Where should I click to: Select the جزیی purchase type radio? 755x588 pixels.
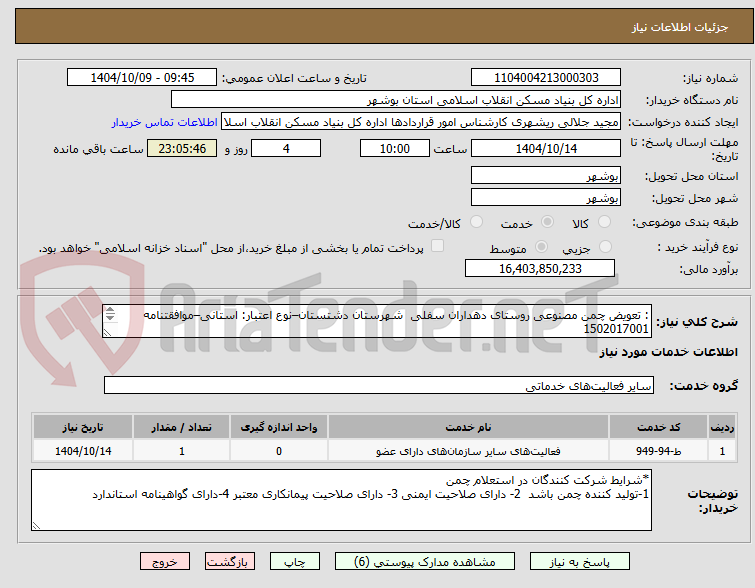pos(605,247)
